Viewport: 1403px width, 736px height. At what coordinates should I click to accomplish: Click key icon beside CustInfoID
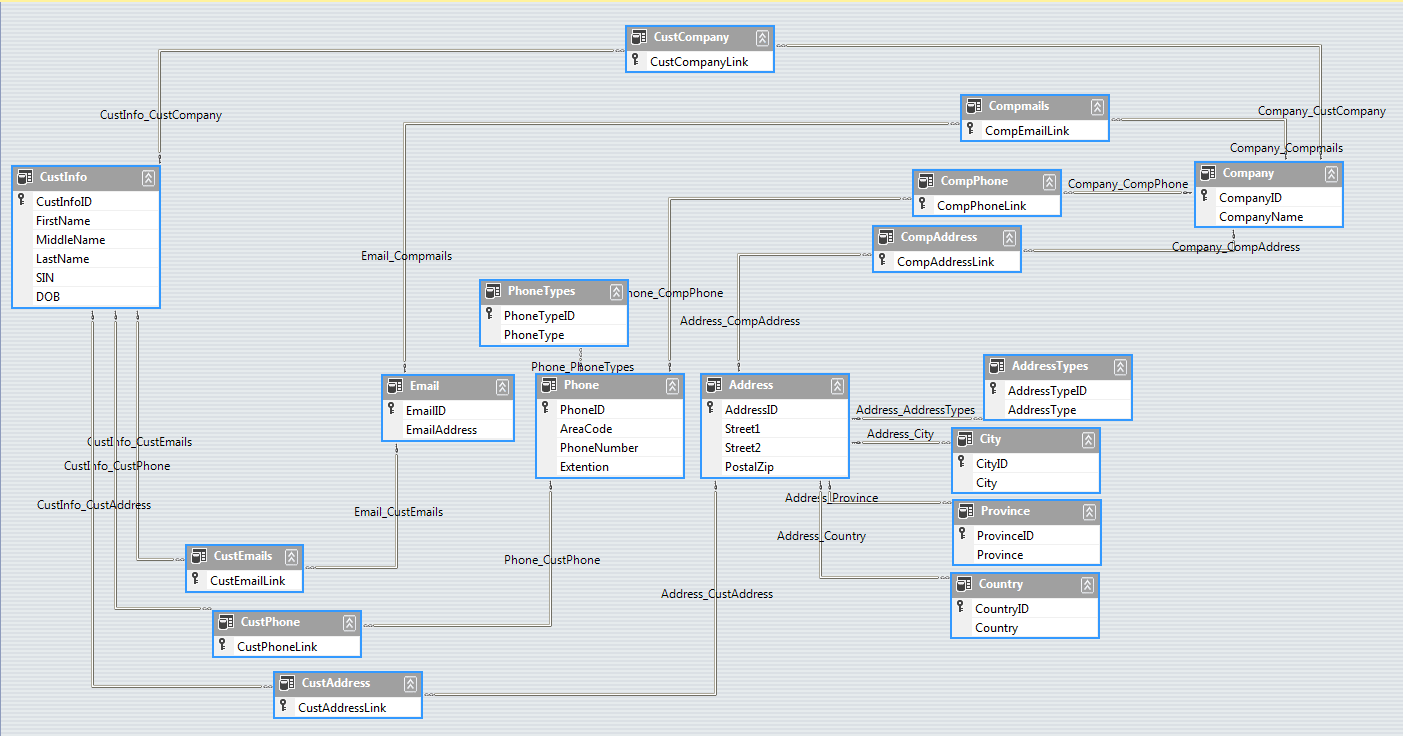[x=21, y=200]
